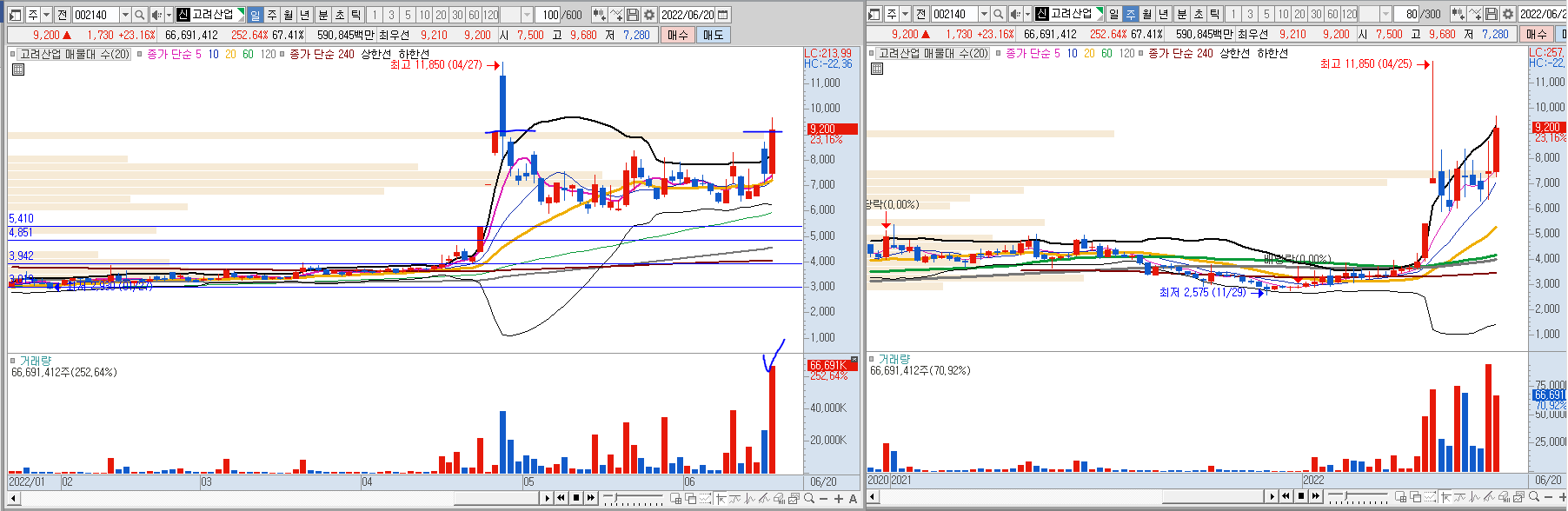
Task: Open the settings gear in right chart toolbar
Action: click(1508, 15)
